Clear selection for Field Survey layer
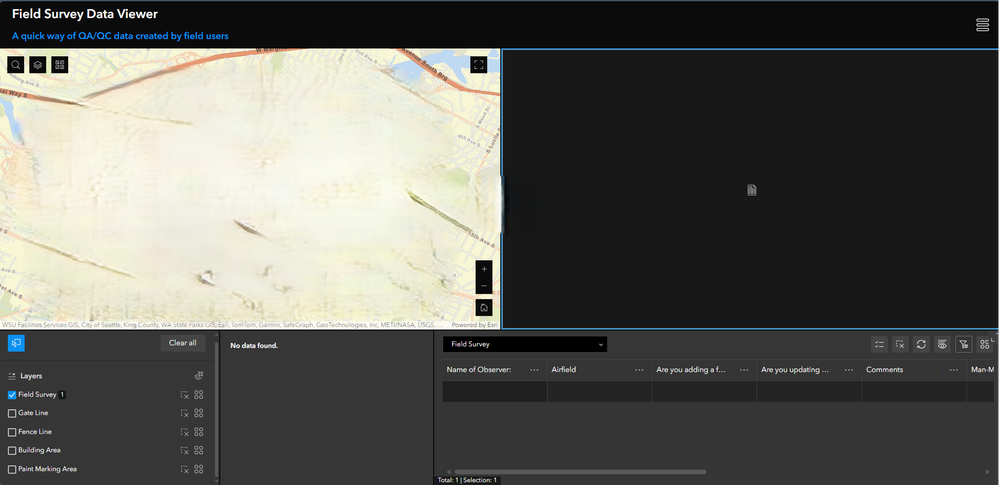The height and width of the screenshot is (485, 999). click(185, 395)
